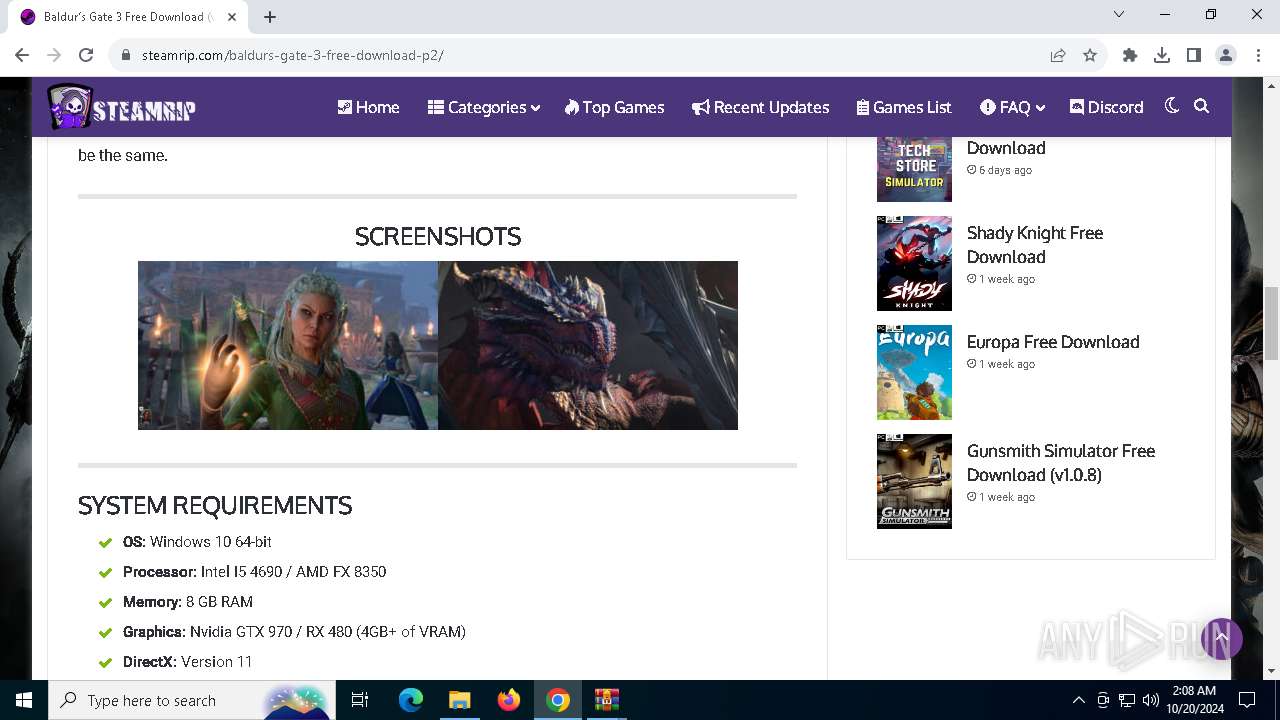1280x720 pixels.
Task: Open the volume speaker tray icon
Action: [1150, 700]
